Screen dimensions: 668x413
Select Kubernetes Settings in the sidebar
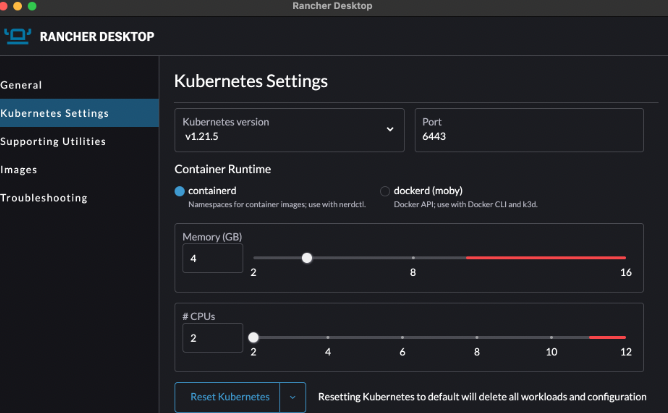point(55,113)
